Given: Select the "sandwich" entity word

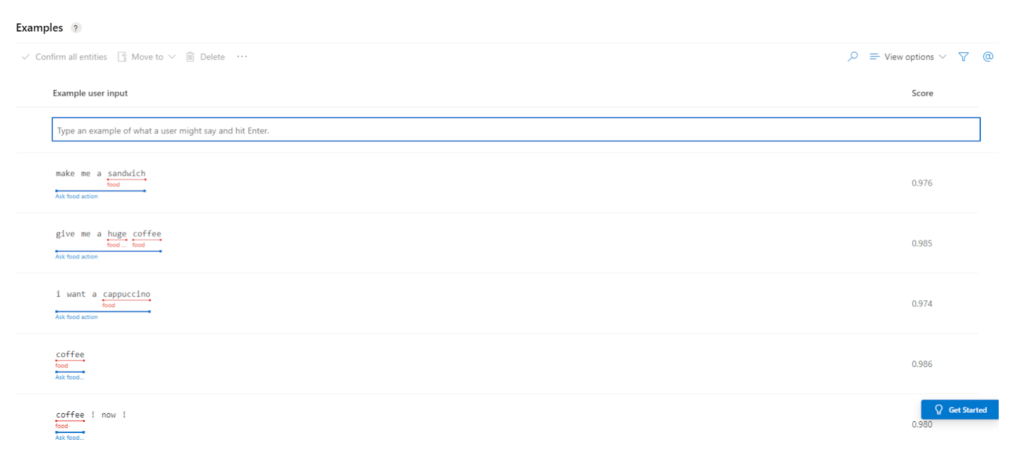Looking at the screenshot, I should (x=126, y=174).
